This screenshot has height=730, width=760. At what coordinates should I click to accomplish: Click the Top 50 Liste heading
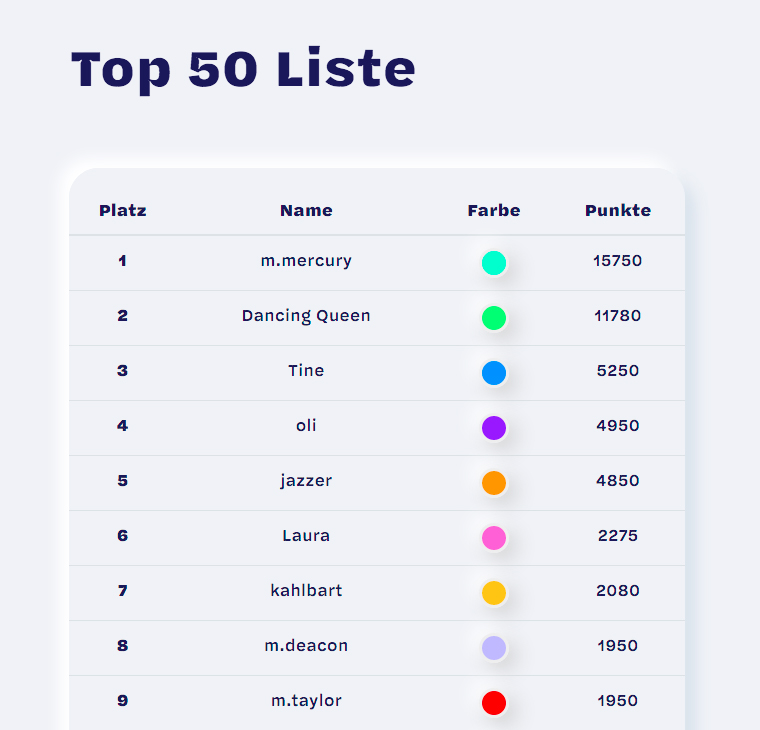(243, 69)
